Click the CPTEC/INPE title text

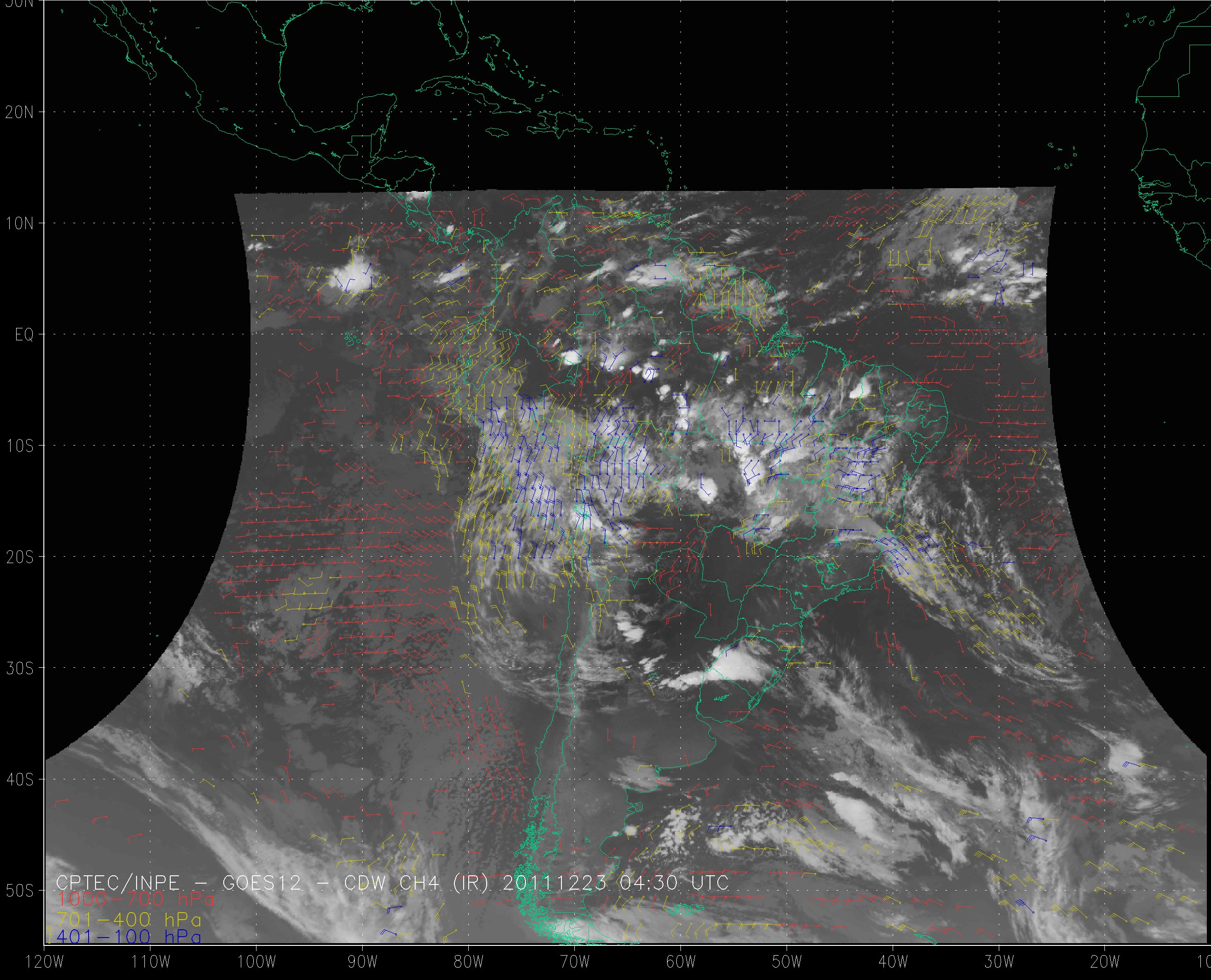click(118, 883)
